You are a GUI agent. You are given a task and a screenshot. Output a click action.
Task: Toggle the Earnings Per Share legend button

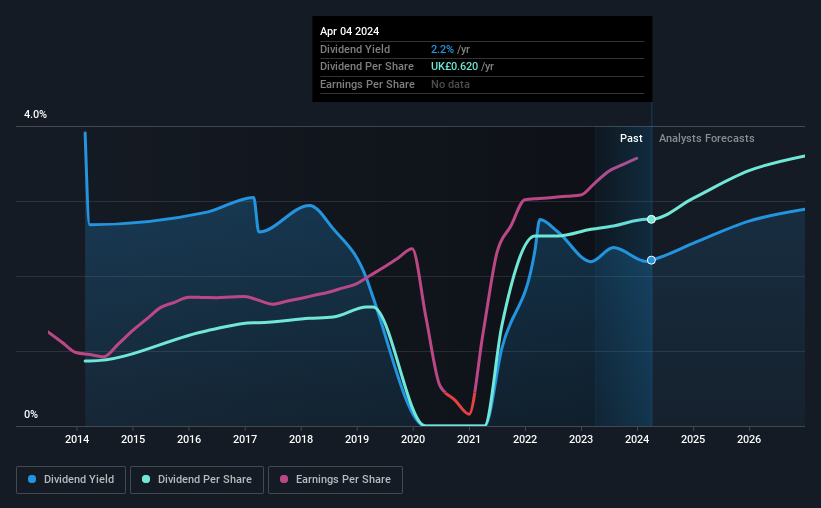(x=335, y=480)
